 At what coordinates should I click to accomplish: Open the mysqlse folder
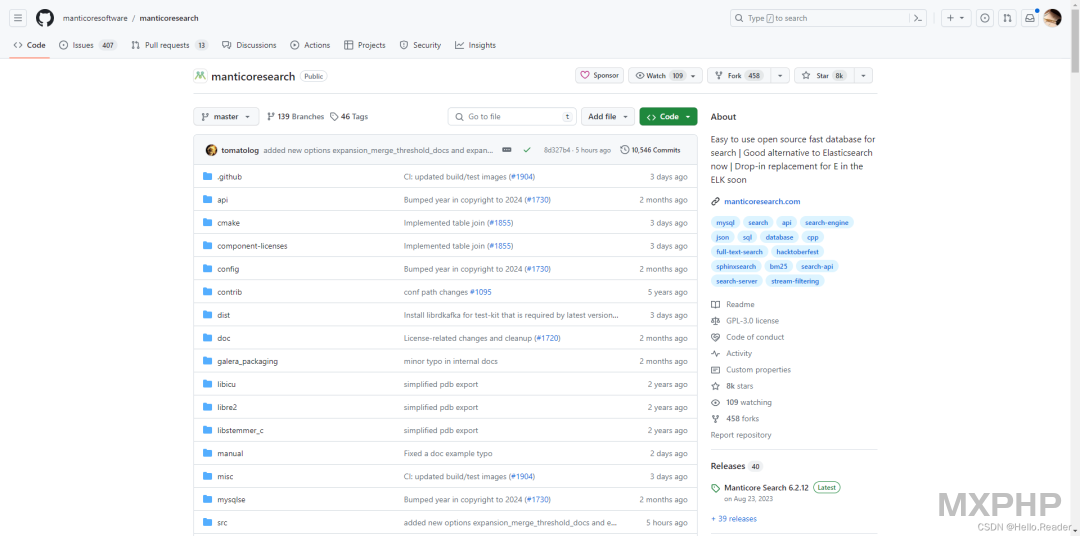(231, 499)
